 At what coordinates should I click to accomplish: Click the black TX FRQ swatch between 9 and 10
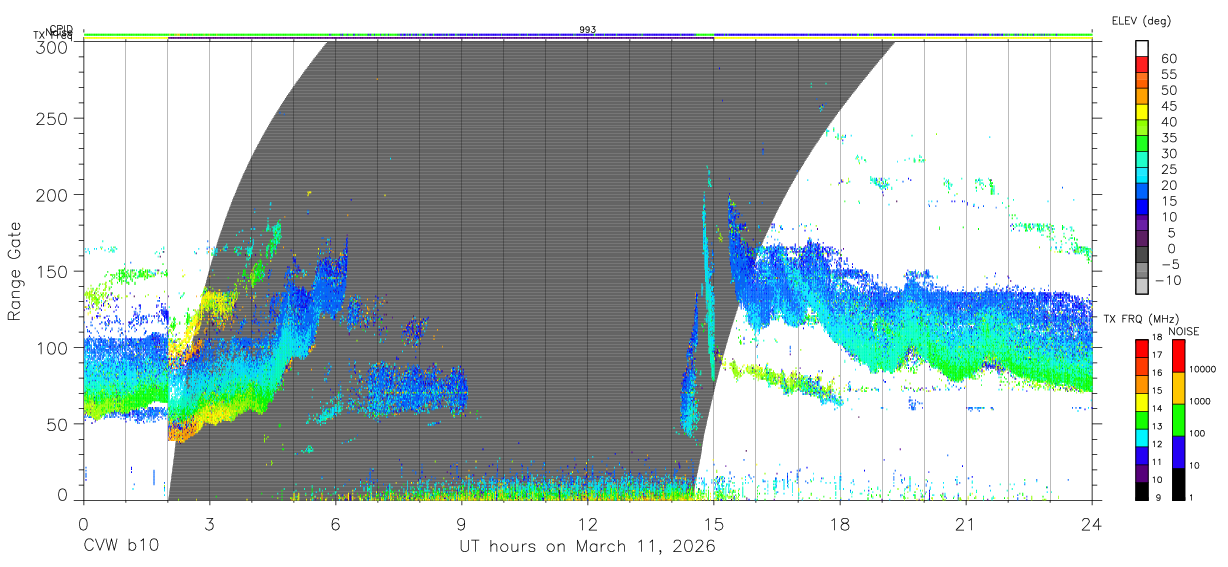coord(1141,490)
